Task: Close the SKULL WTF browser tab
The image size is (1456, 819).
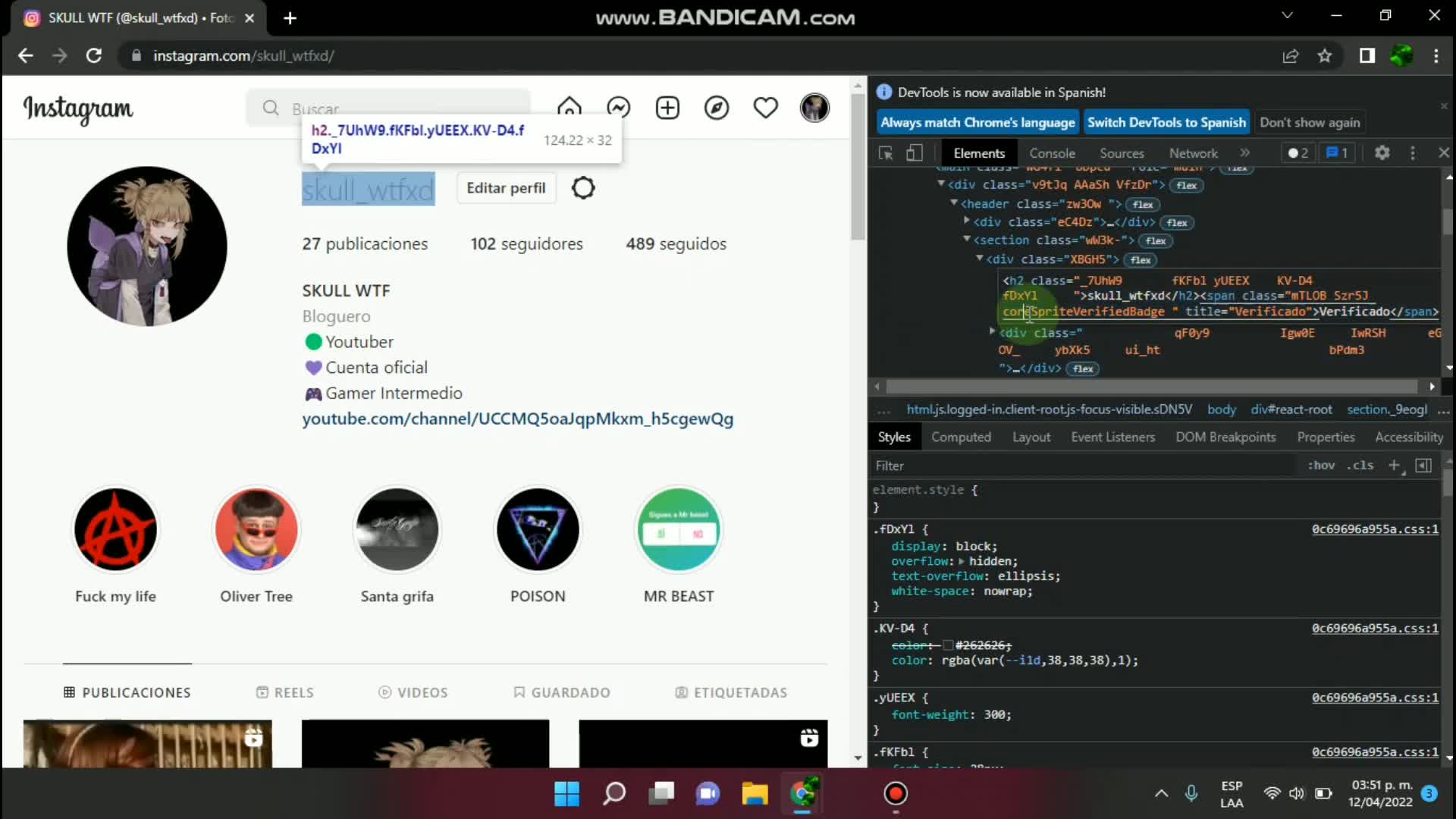Action: point(249,18)
